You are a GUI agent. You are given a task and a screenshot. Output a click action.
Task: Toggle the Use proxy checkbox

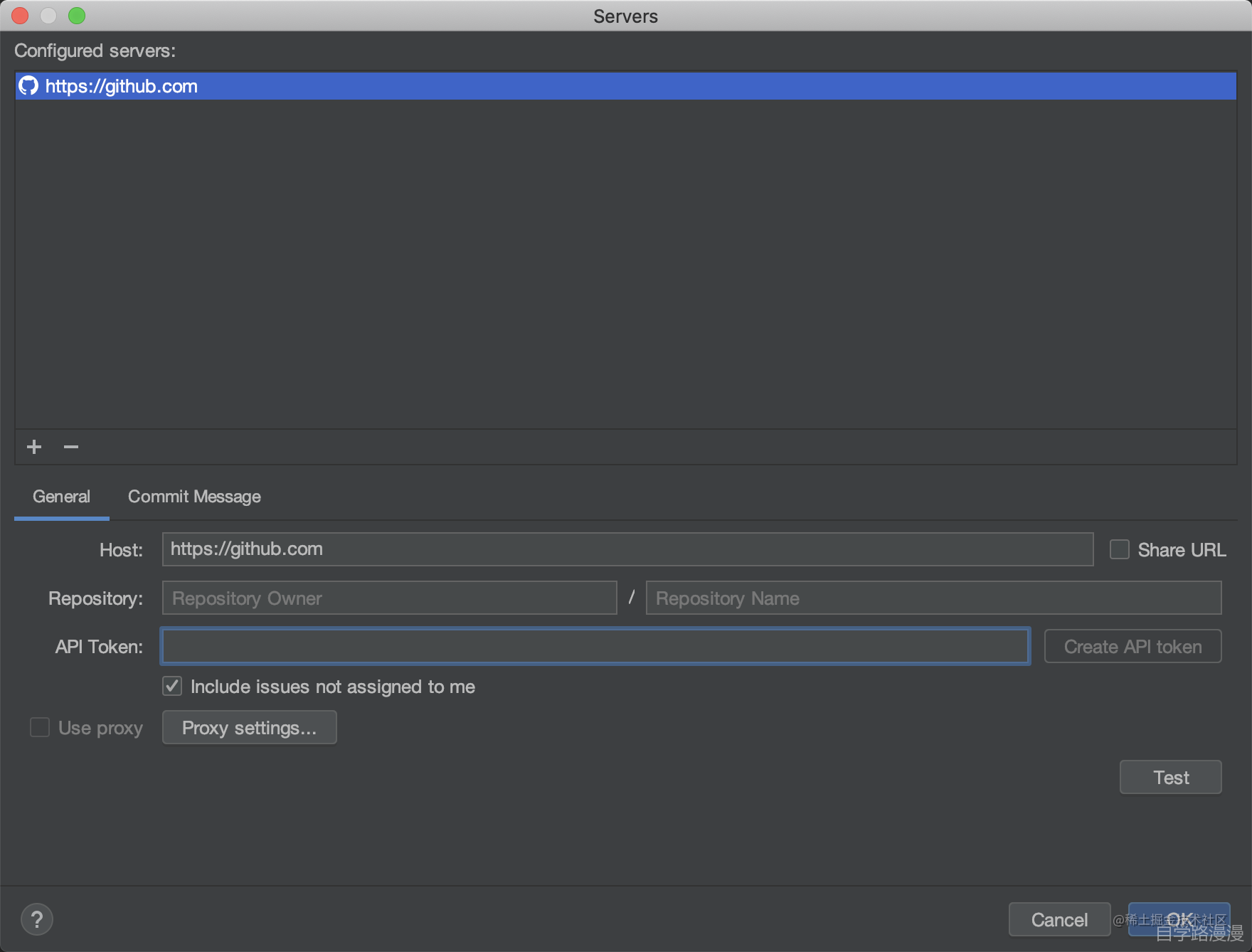tap(40, 727)
